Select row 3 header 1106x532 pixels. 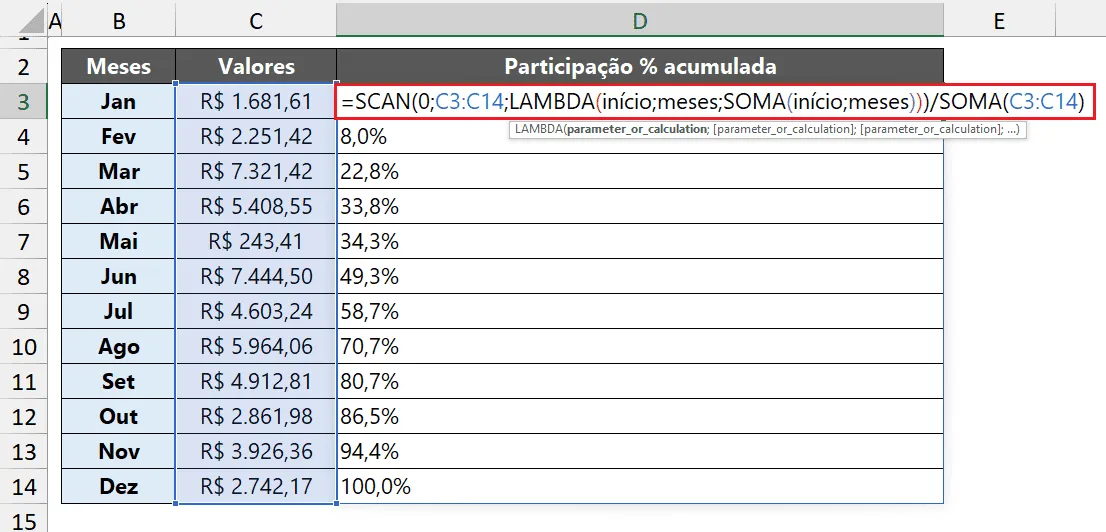23,102
